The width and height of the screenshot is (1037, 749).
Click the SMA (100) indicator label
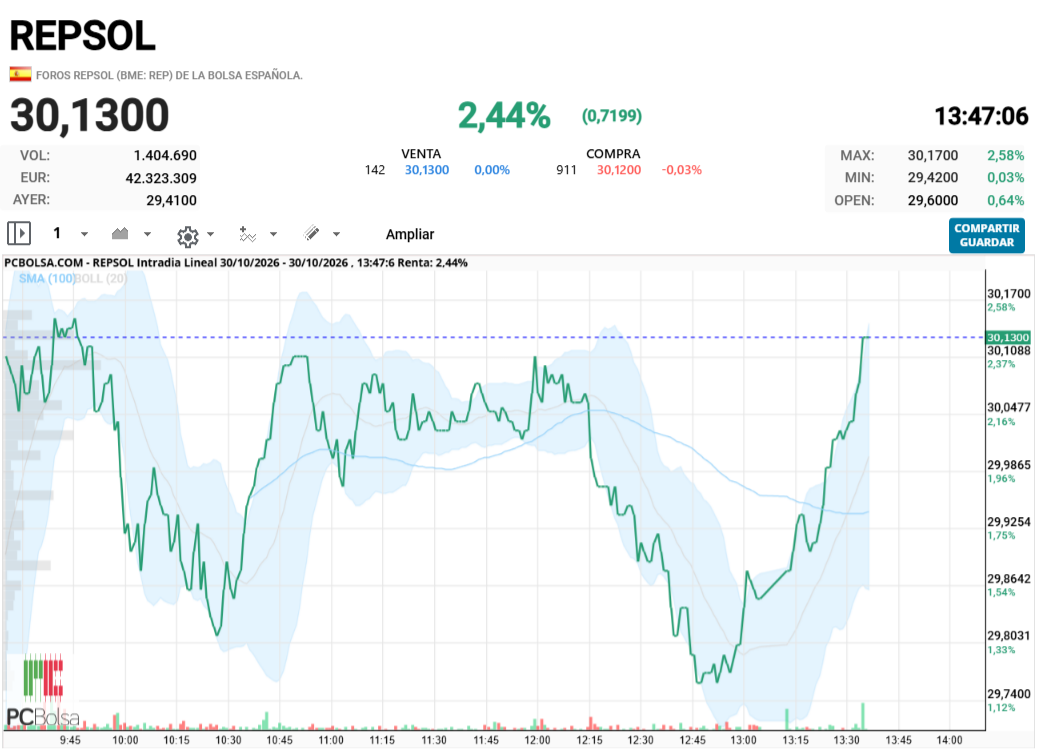pyautogui.click(x=47, y=278)
